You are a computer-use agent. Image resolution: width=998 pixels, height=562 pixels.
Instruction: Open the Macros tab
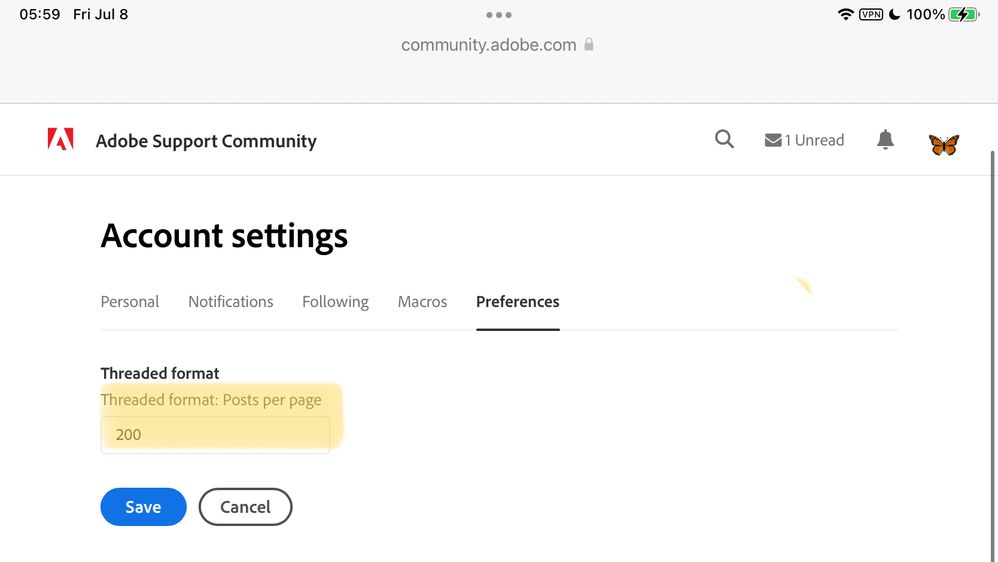(422, 302)
